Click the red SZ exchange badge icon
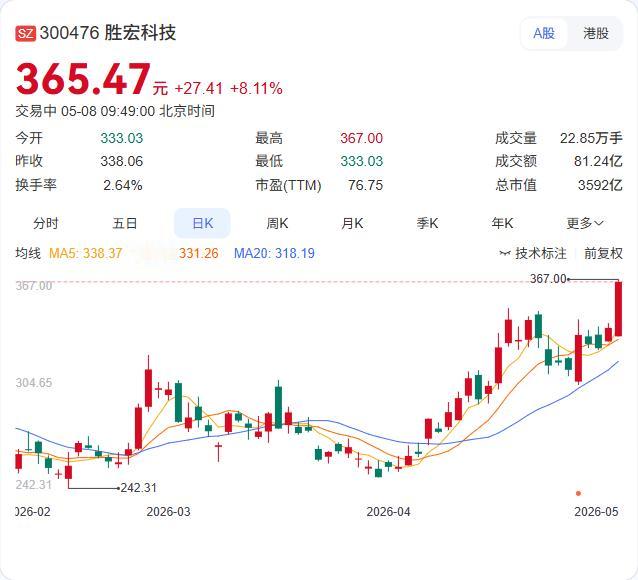 tap(26, 33)
